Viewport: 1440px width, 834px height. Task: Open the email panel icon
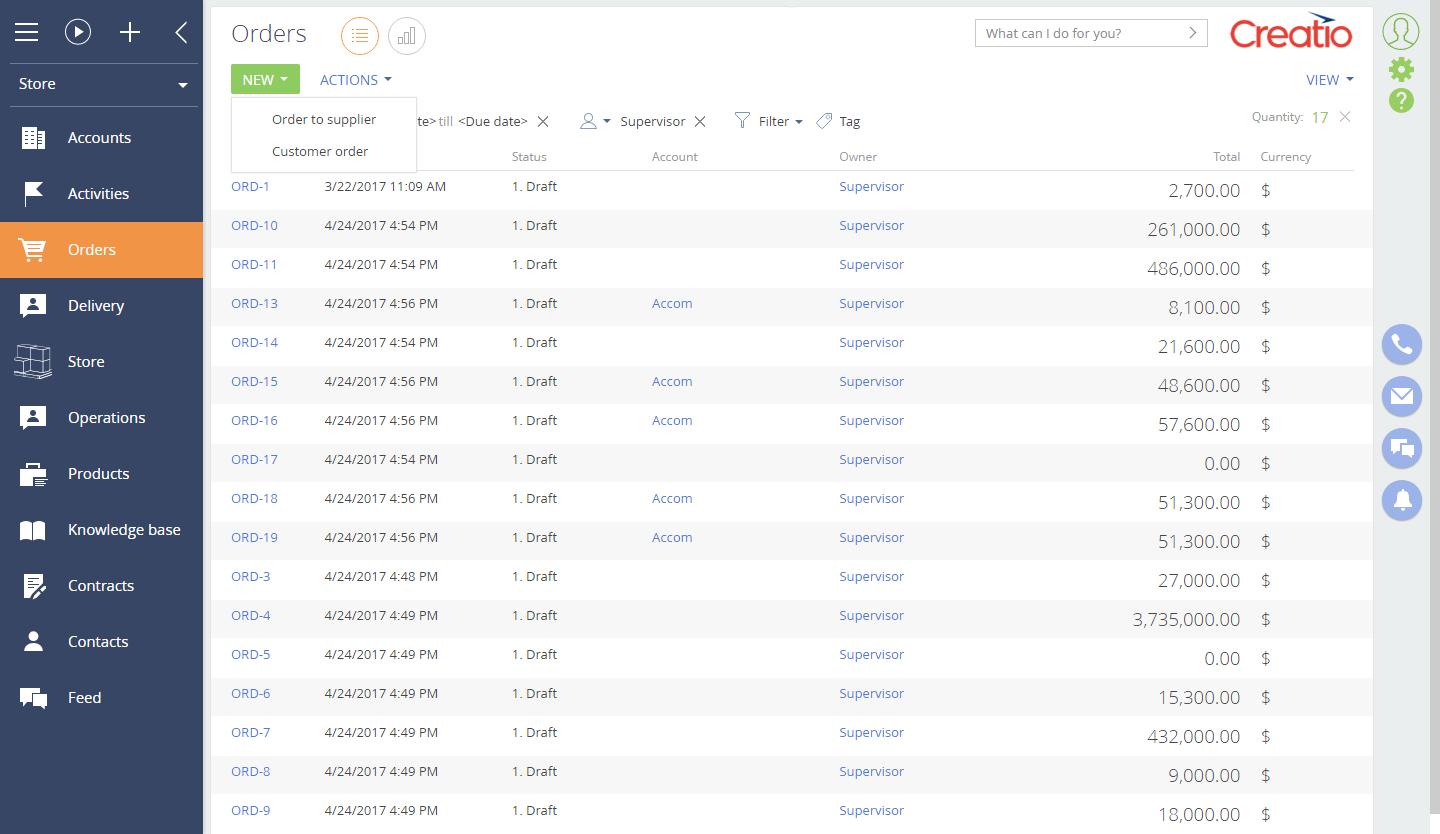tap(1401, 397)
